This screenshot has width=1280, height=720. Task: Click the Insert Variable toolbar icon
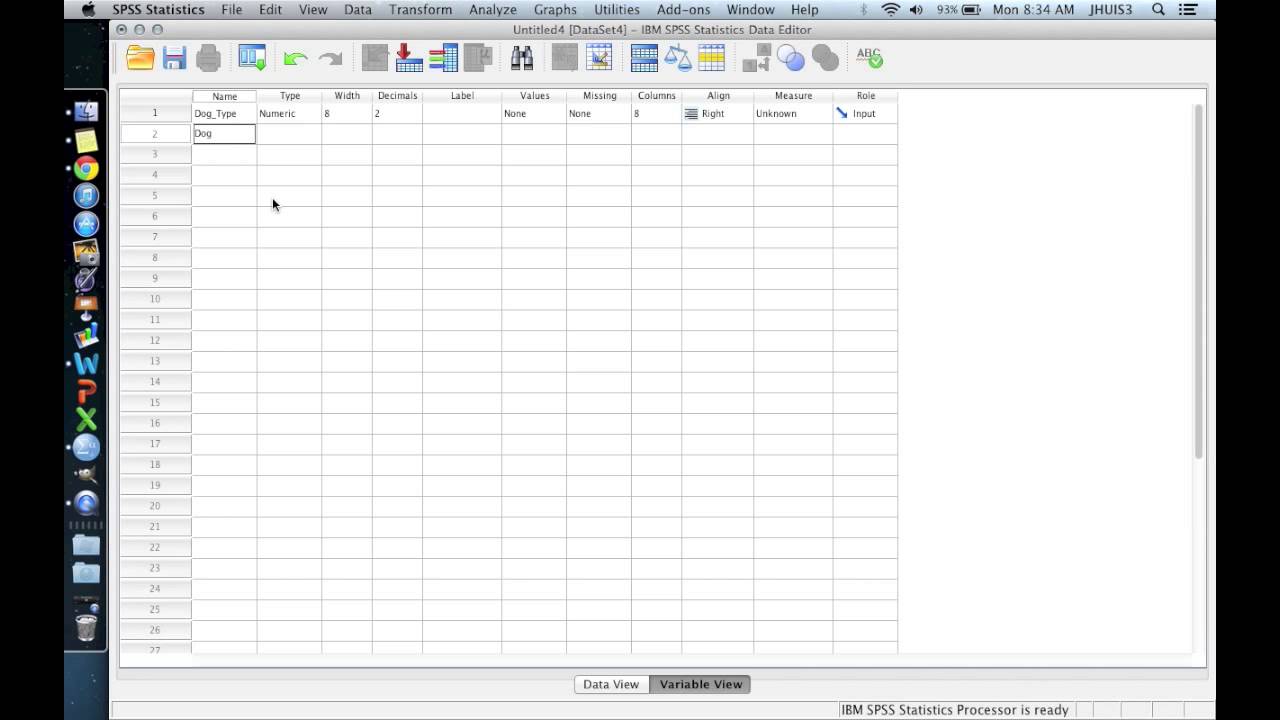[599, 58]
